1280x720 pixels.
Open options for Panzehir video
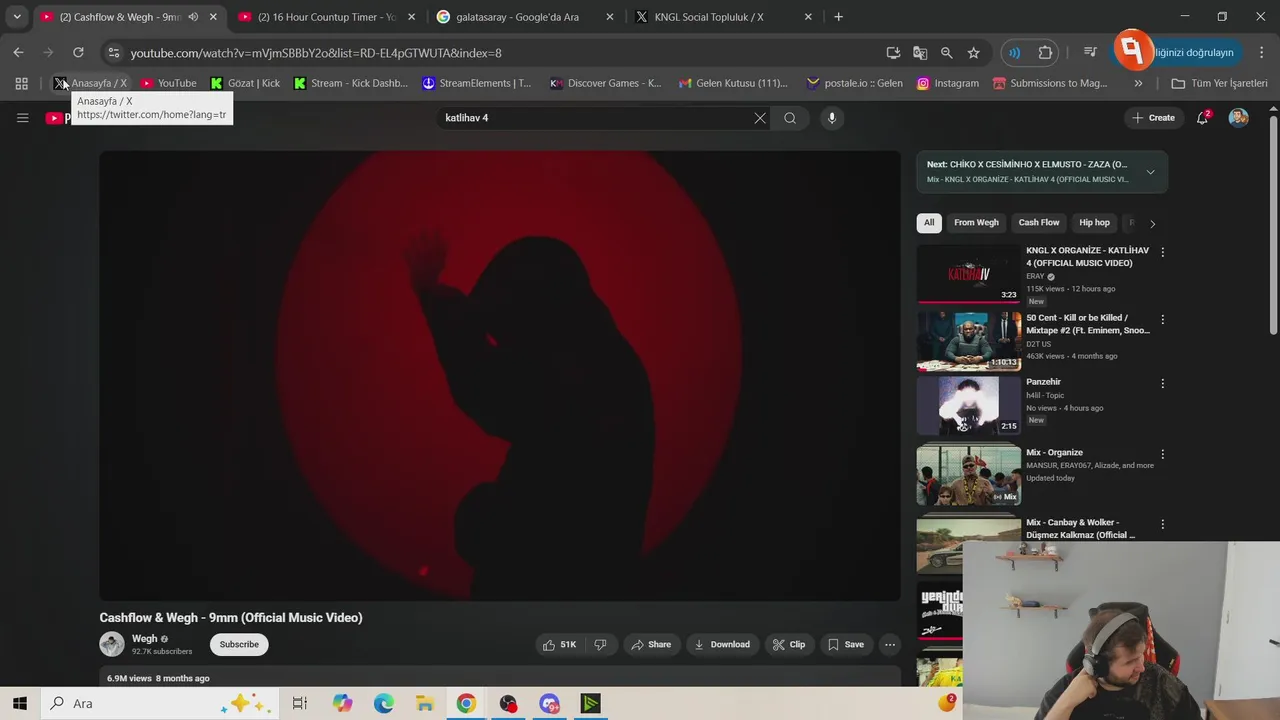[1162, 383]
